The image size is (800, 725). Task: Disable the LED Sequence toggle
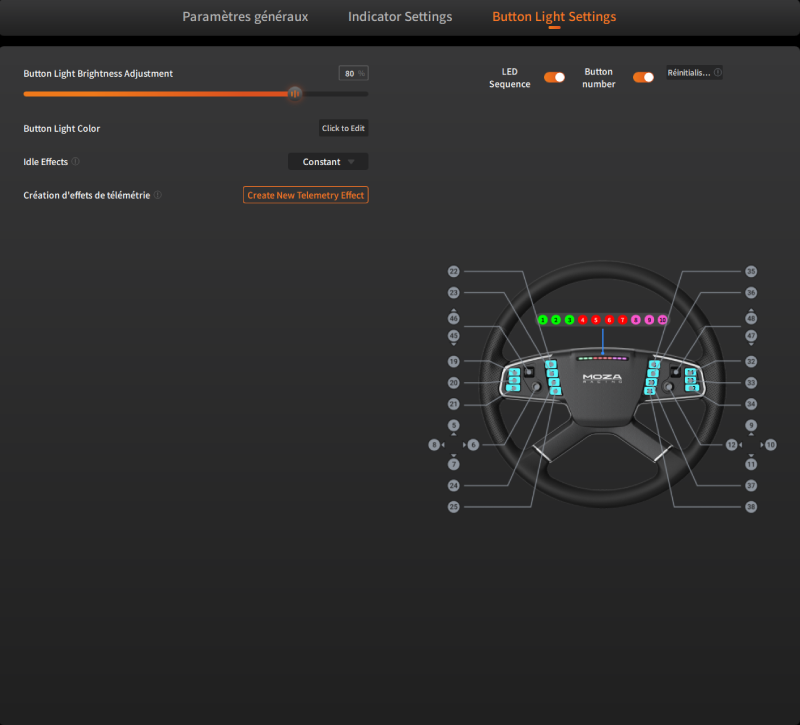(554, 77)
